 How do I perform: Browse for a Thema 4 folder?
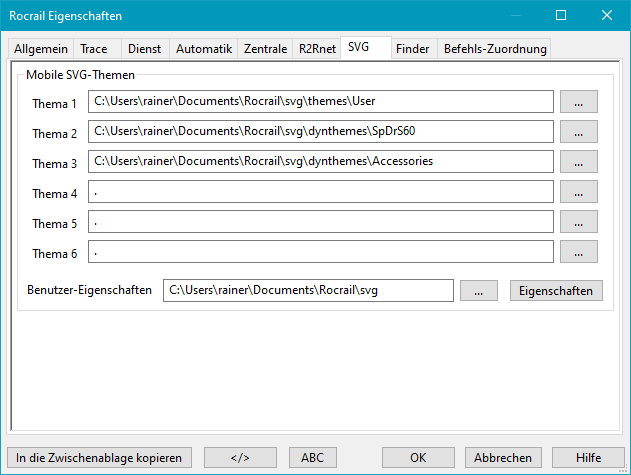coord(579,192)
